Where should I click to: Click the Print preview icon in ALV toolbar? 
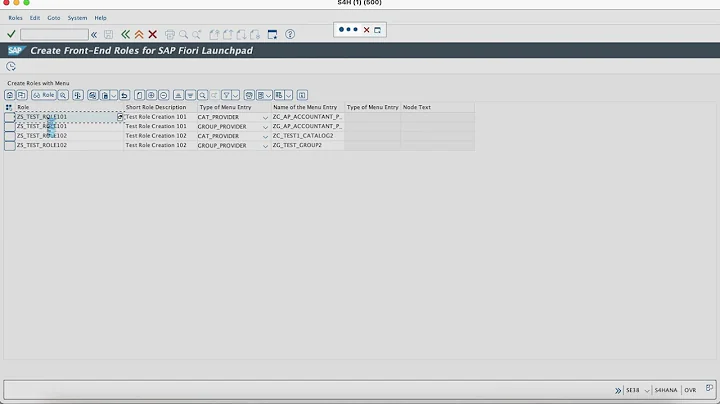[249, 95]
